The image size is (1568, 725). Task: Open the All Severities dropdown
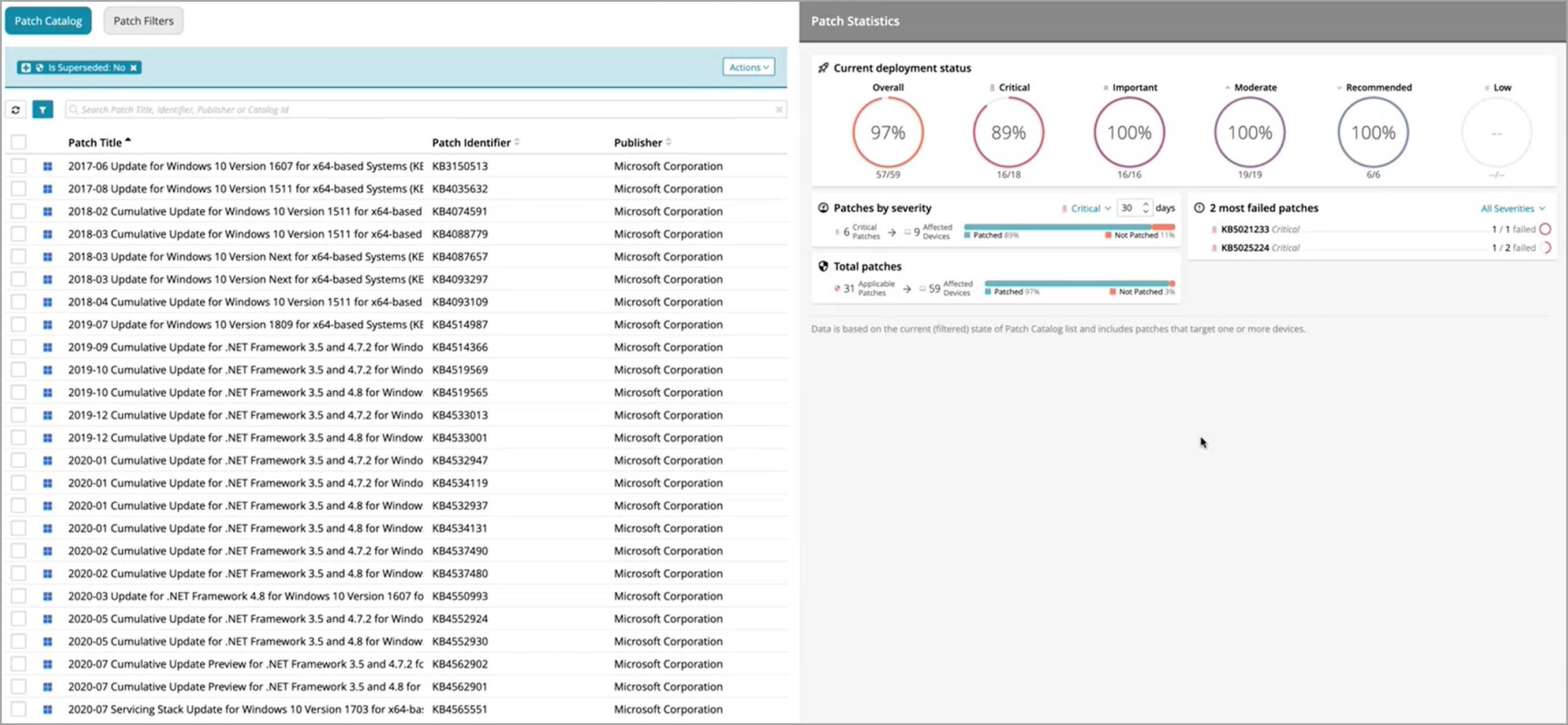pyautogui.click(x=1512, y=208)
